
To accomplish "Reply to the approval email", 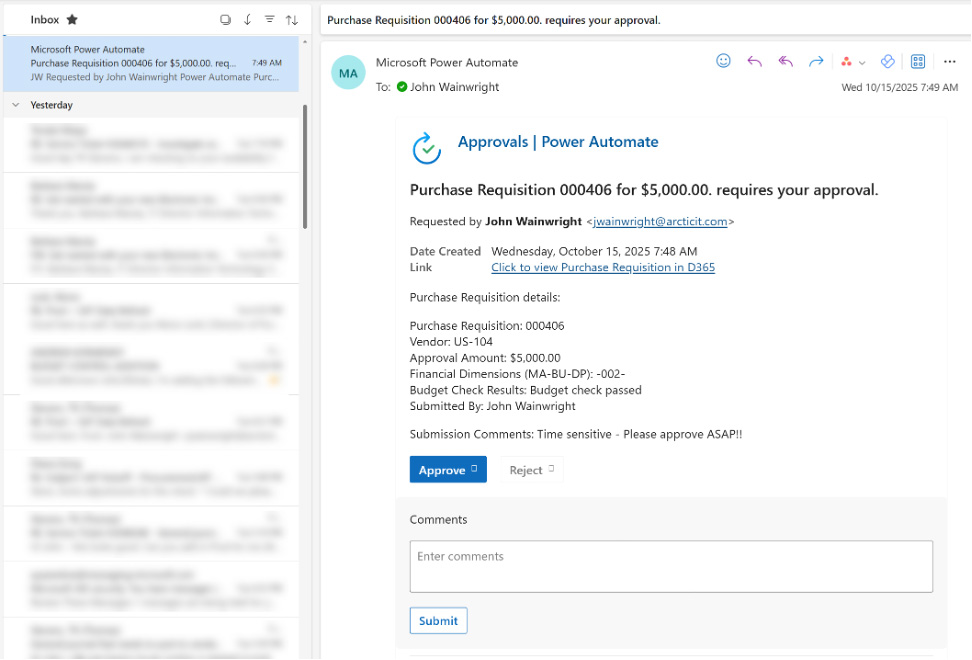I will (754, 61).
